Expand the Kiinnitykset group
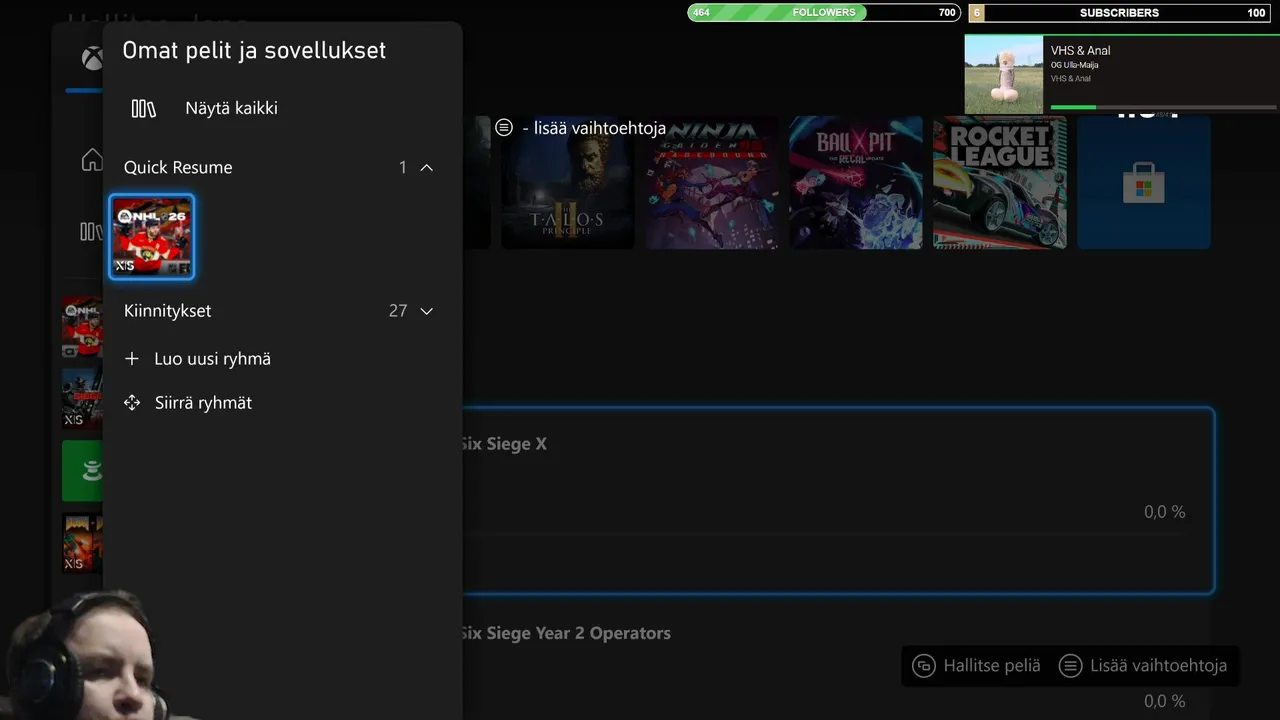The height and width of the screenshot is (720, 1280). [x=427, y=311]
